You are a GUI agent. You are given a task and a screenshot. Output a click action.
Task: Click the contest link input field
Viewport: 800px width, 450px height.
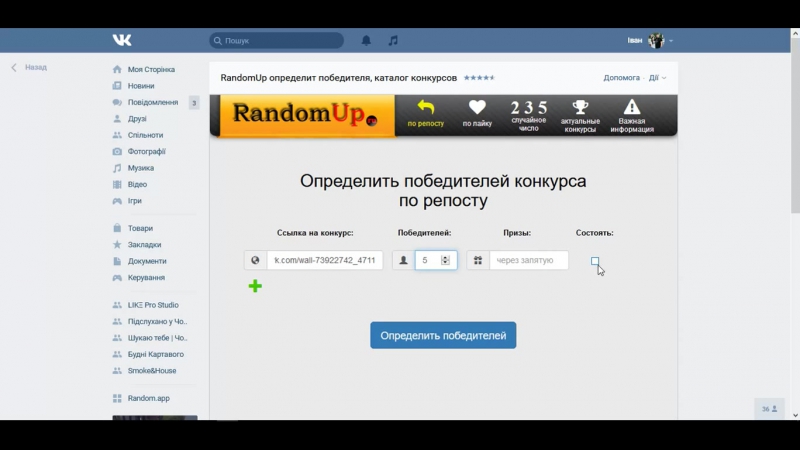(x=325, y=260)
